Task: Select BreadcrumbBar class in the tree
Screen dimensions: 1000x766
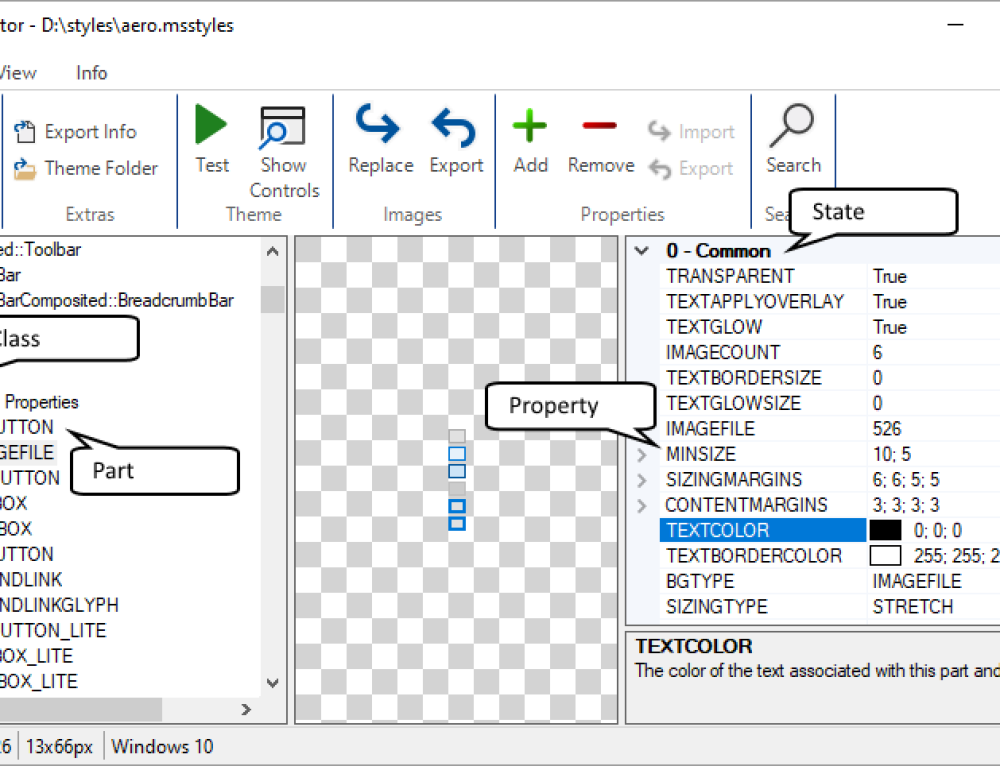Action: (x=120, y=301)
